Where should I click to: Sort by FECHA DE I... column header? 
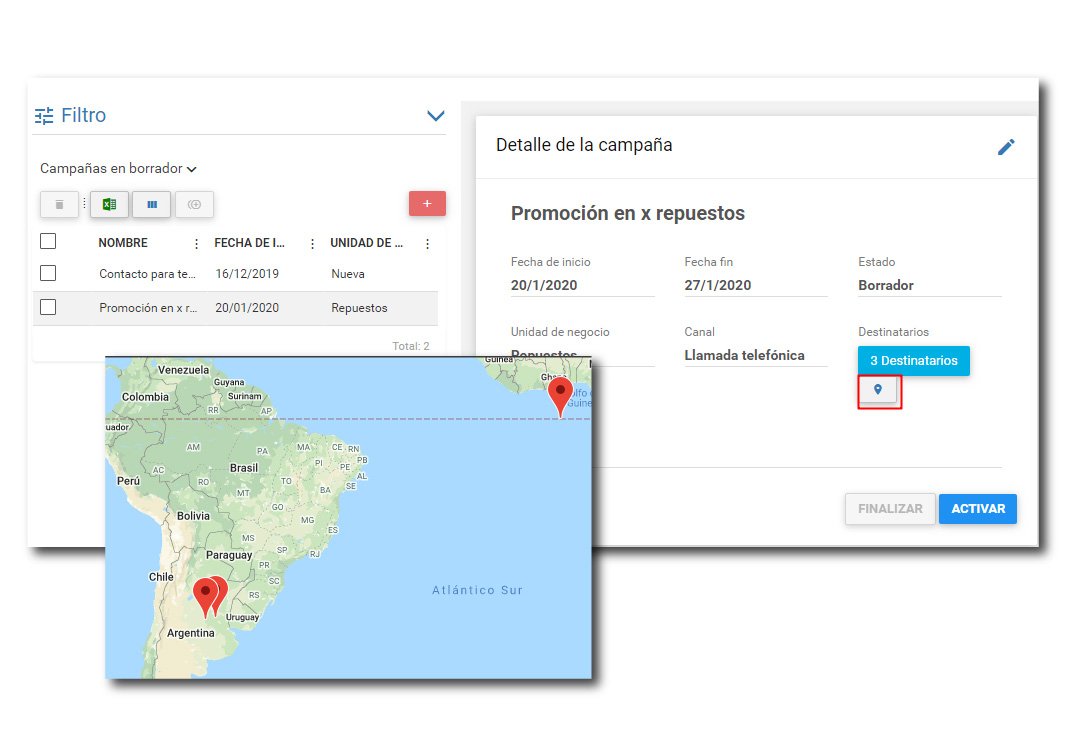[x=249, y=243]
